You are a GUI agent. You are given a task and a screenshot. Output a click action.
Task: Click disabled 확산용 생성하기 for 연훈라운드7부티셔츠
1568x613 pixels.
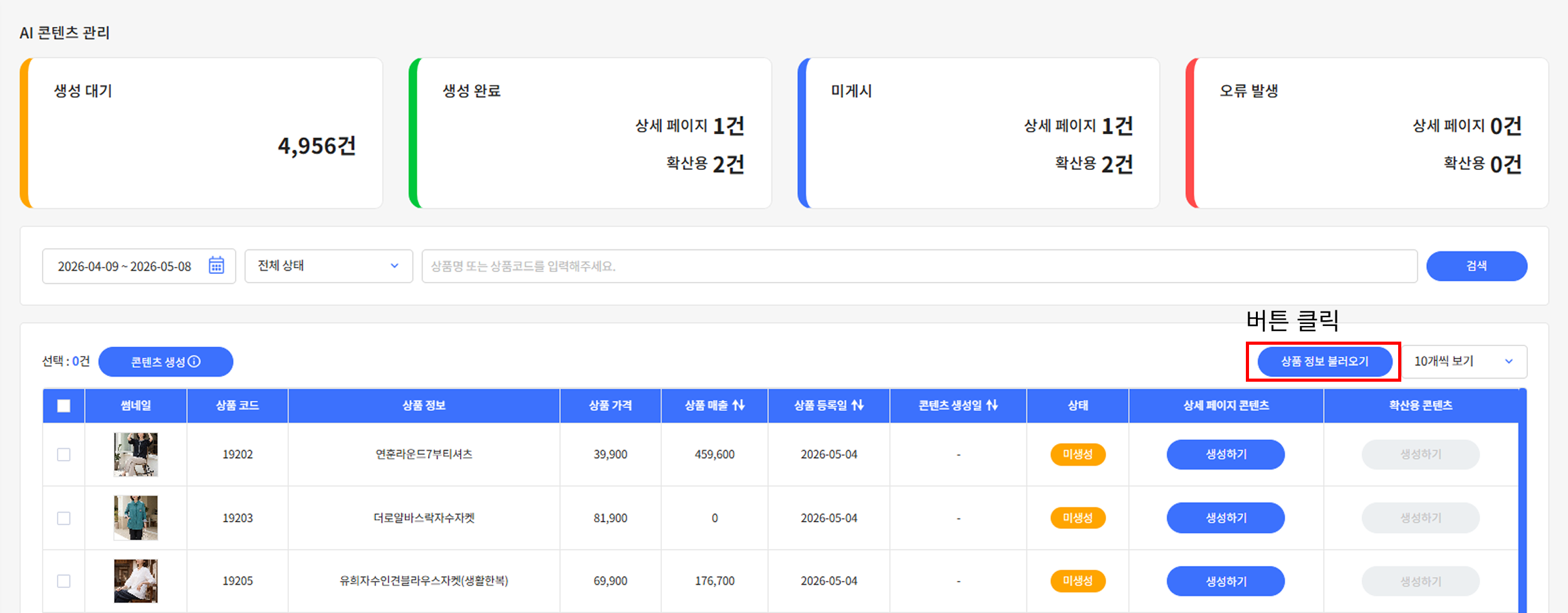tap(1421, 454)
